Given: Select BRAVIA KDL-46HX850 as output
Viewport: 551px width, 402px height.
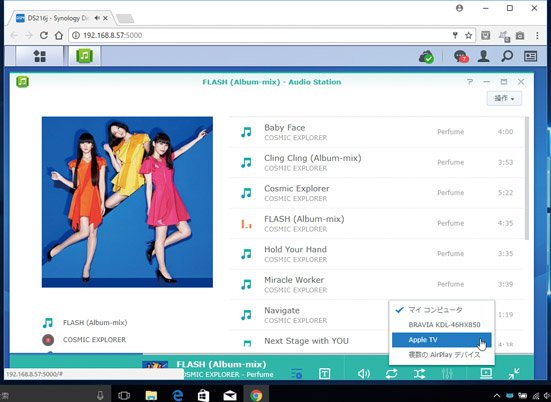Looking at the screenshot, I should click(442, 325).
